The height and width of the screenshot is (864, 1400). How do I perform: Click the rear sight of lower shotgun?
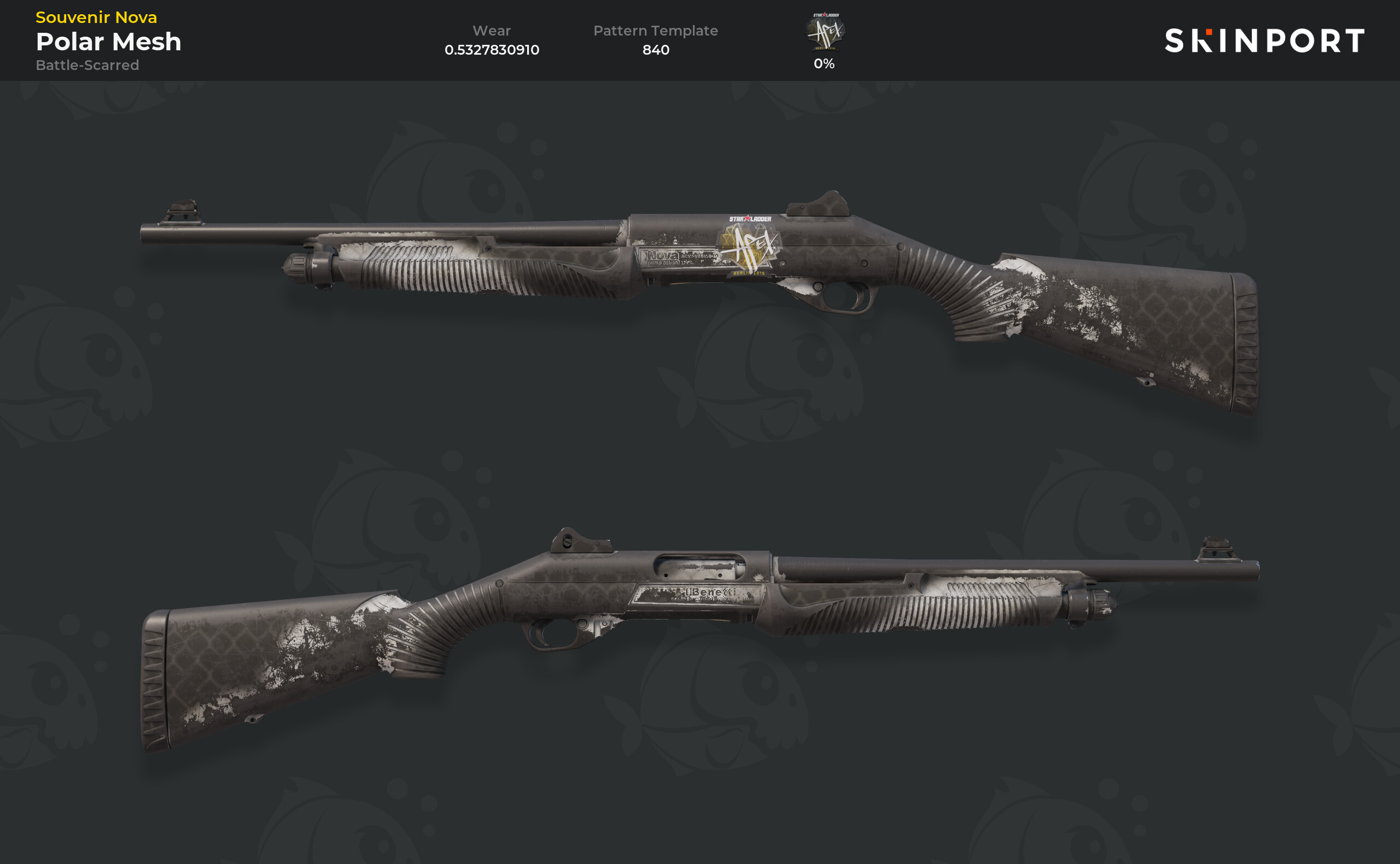580,541
